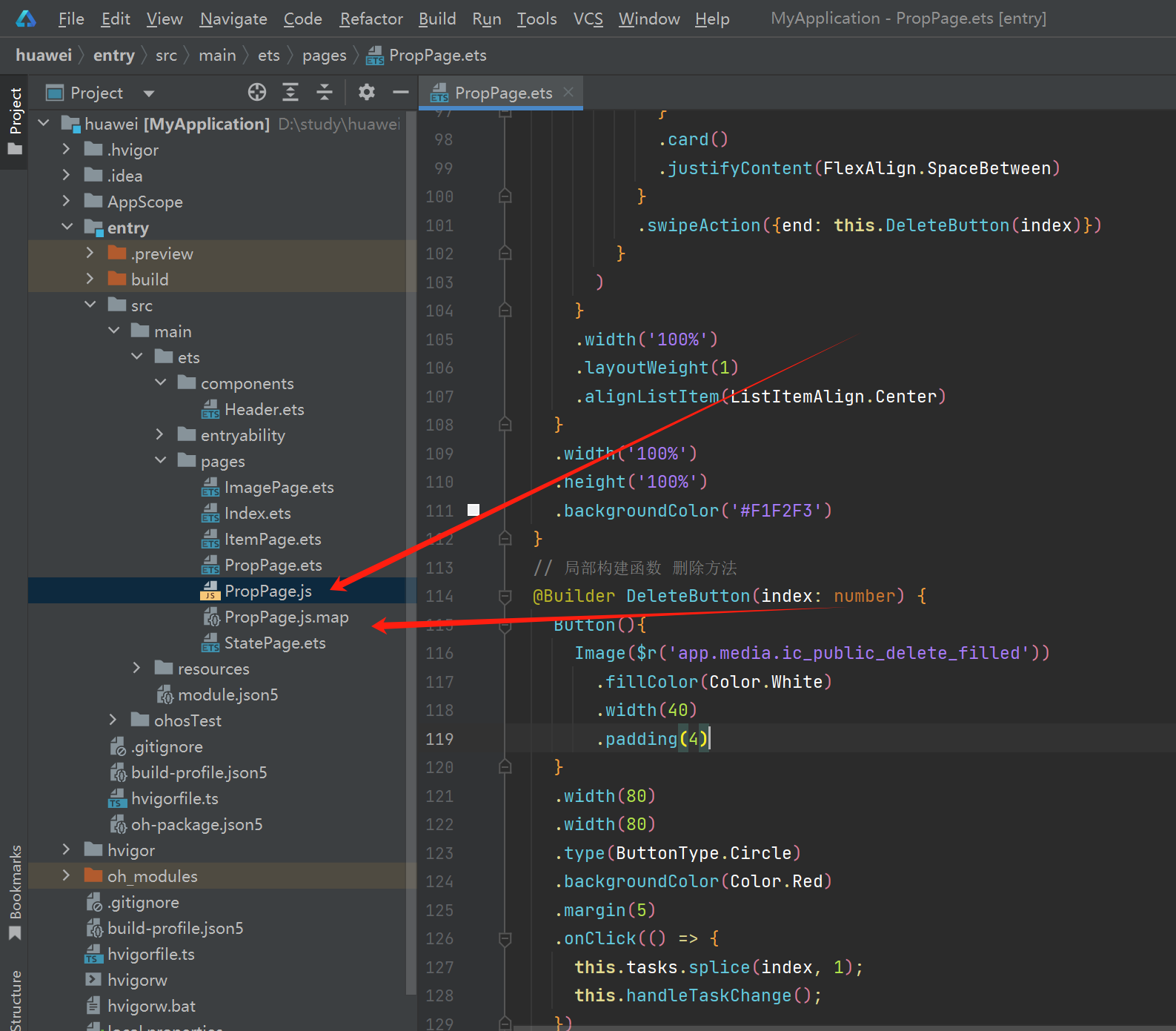Collapse the components folder
Screen dimensions: 1176x1031
click(161, 382)
